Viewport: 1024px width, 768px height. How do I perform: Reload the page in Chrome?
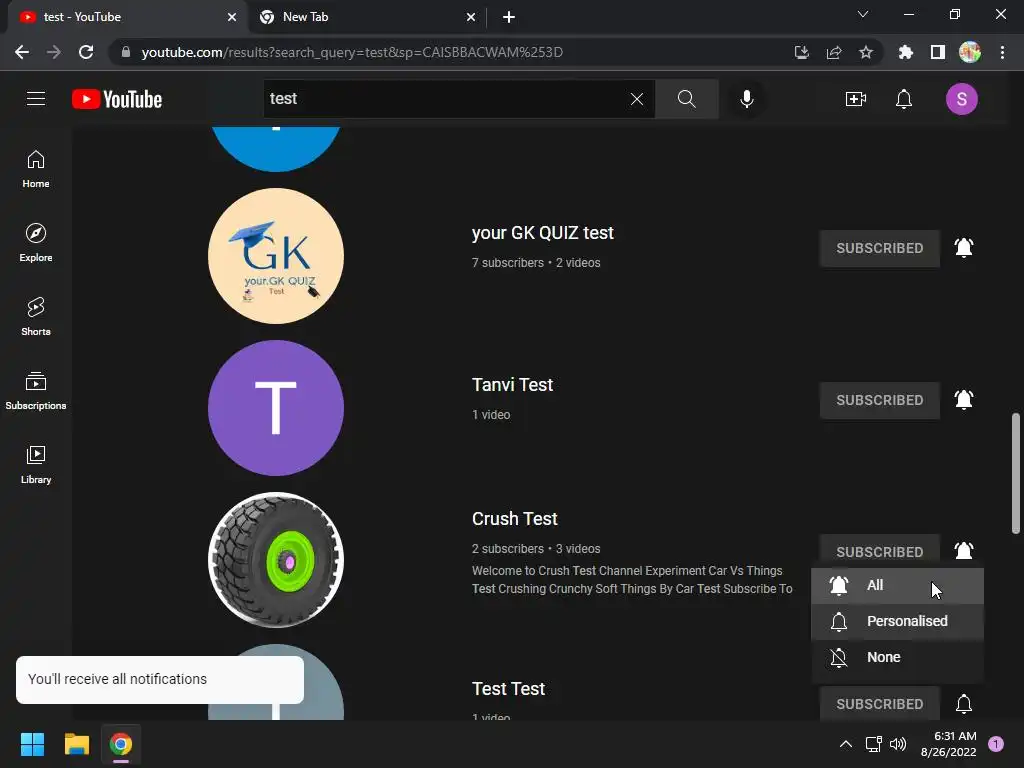tap(86, 52)
